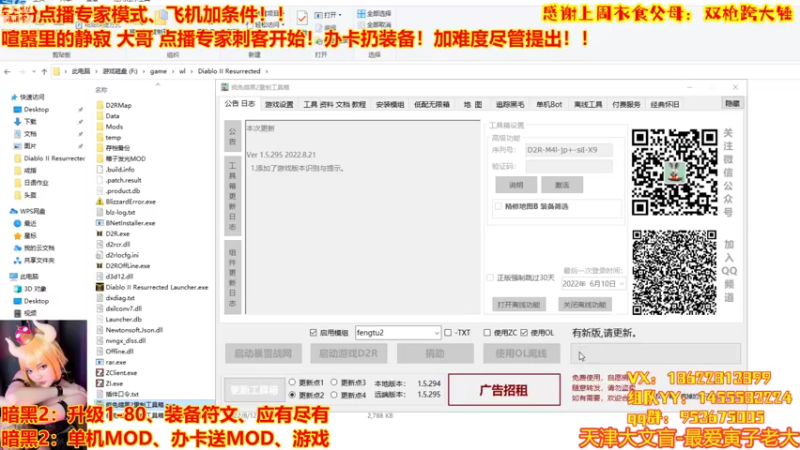Click the 序列号 serial number field

click(x=568, y=150)
